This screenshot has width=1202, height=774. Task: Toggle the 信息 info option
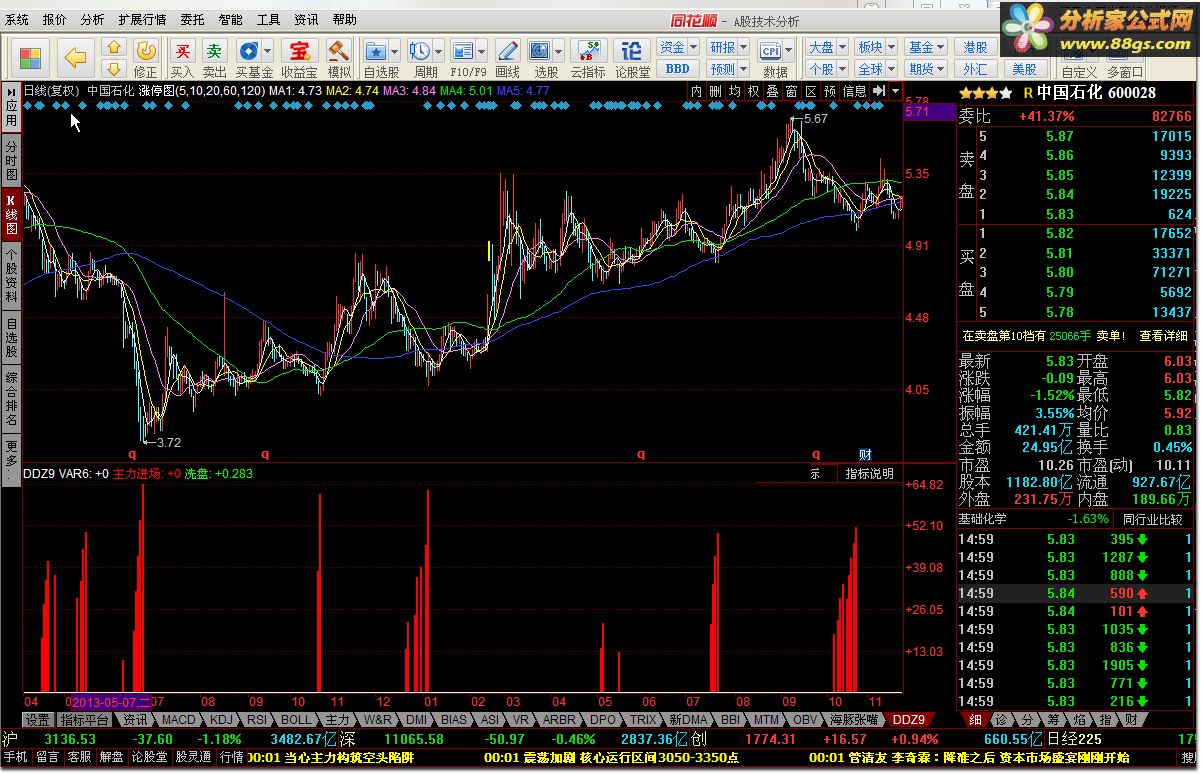point(855,91)
